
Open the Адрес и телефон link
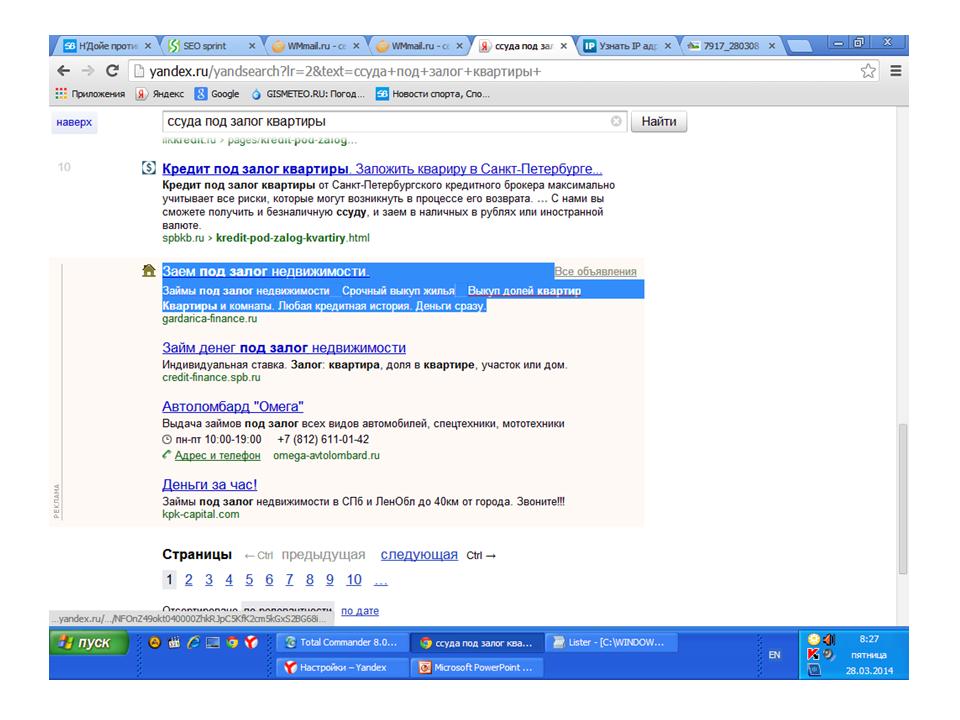click(x=217, y=456)
